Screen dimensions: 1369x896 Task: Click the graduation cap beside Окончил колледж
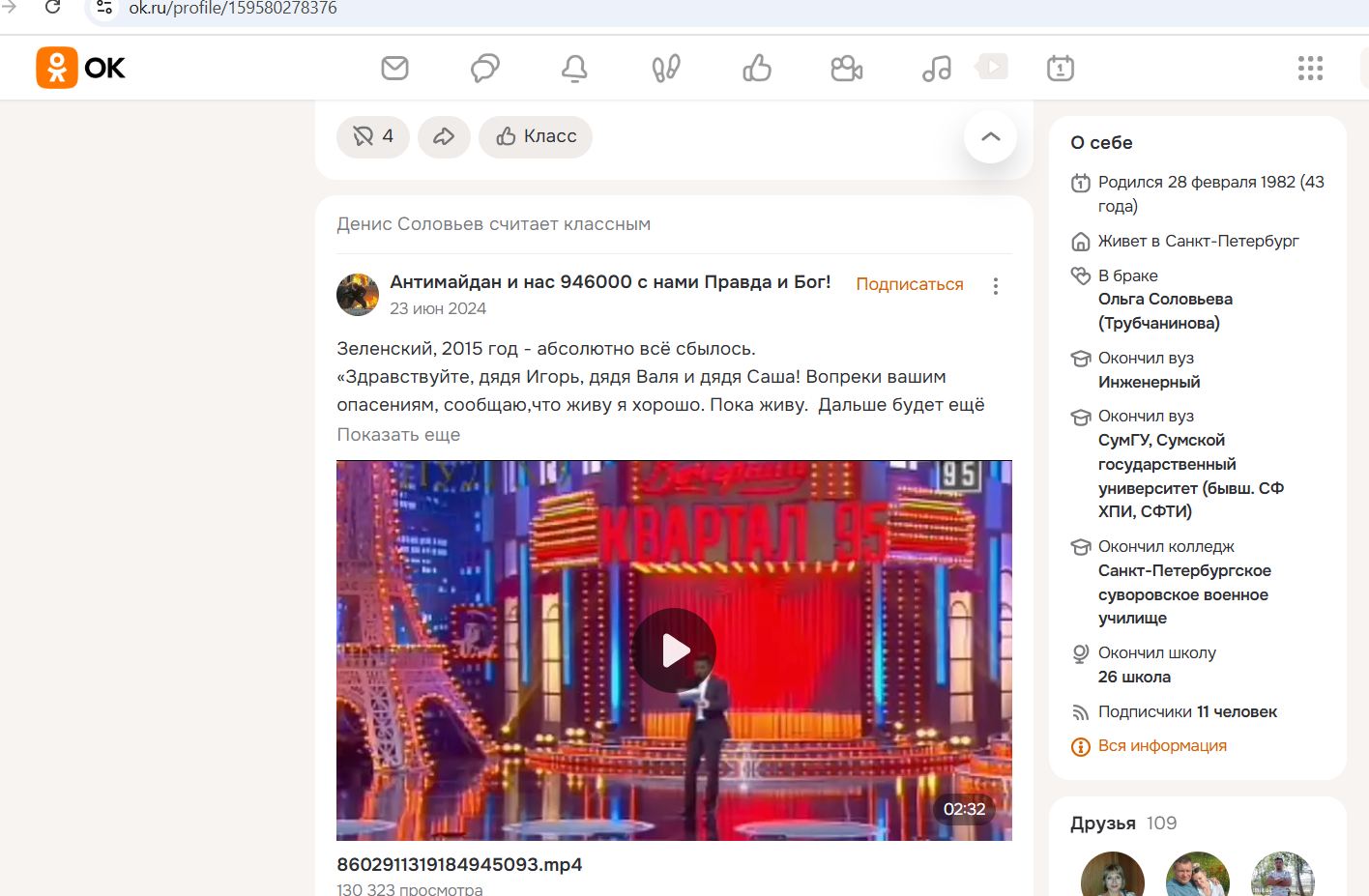[x=1081, y=547]
